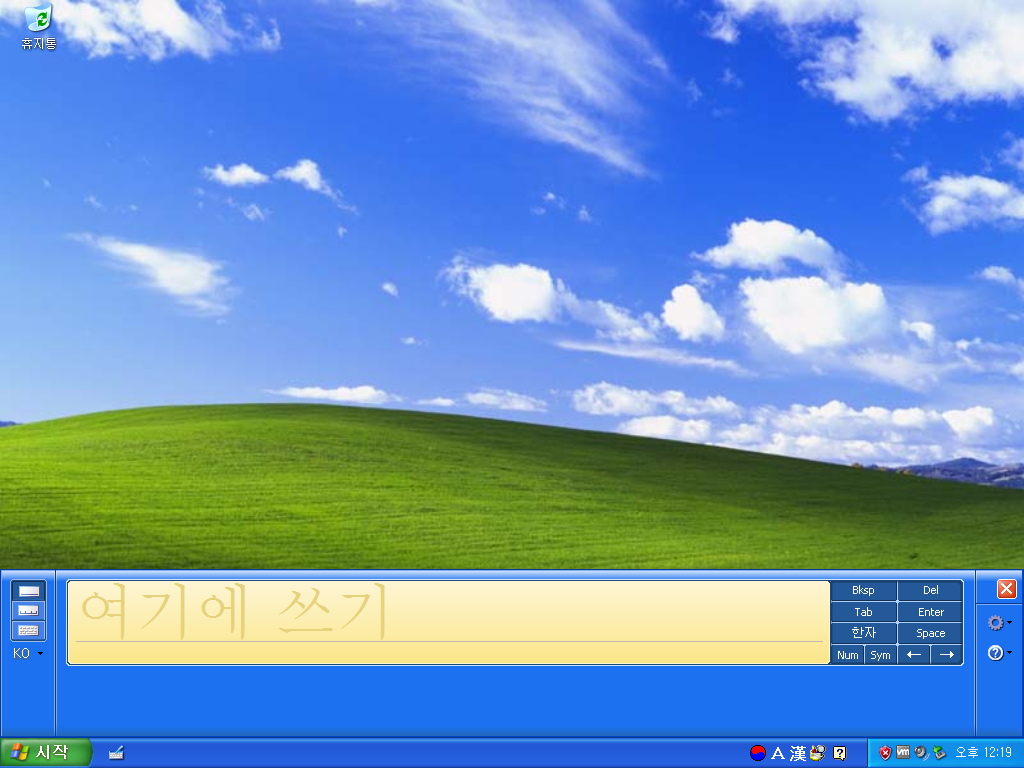1024x768 pixels.
Task: Switch to the character pad mode
Action: pyautogui.click(x=28, y=611)
